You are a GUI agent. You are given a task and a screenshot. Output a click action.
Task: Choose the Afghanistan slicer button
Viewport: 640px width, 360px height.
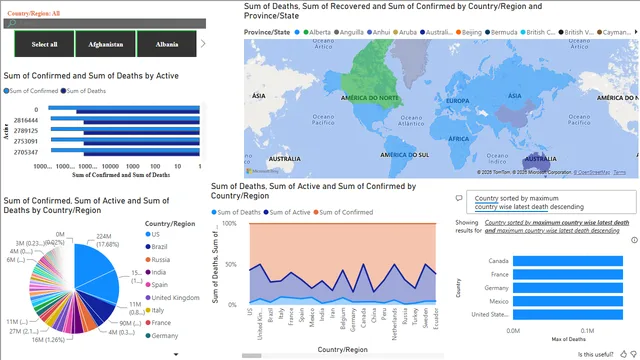tap(105, 44)
